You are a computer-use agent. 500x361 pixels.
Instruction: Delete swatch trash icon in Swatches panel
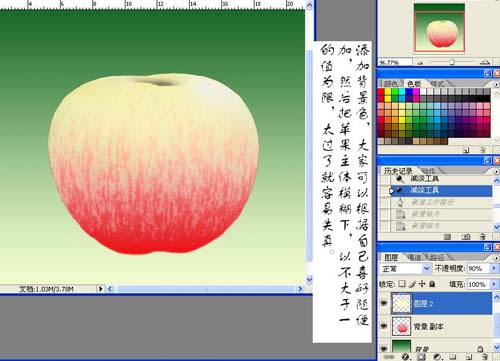(x=482, y=150)
